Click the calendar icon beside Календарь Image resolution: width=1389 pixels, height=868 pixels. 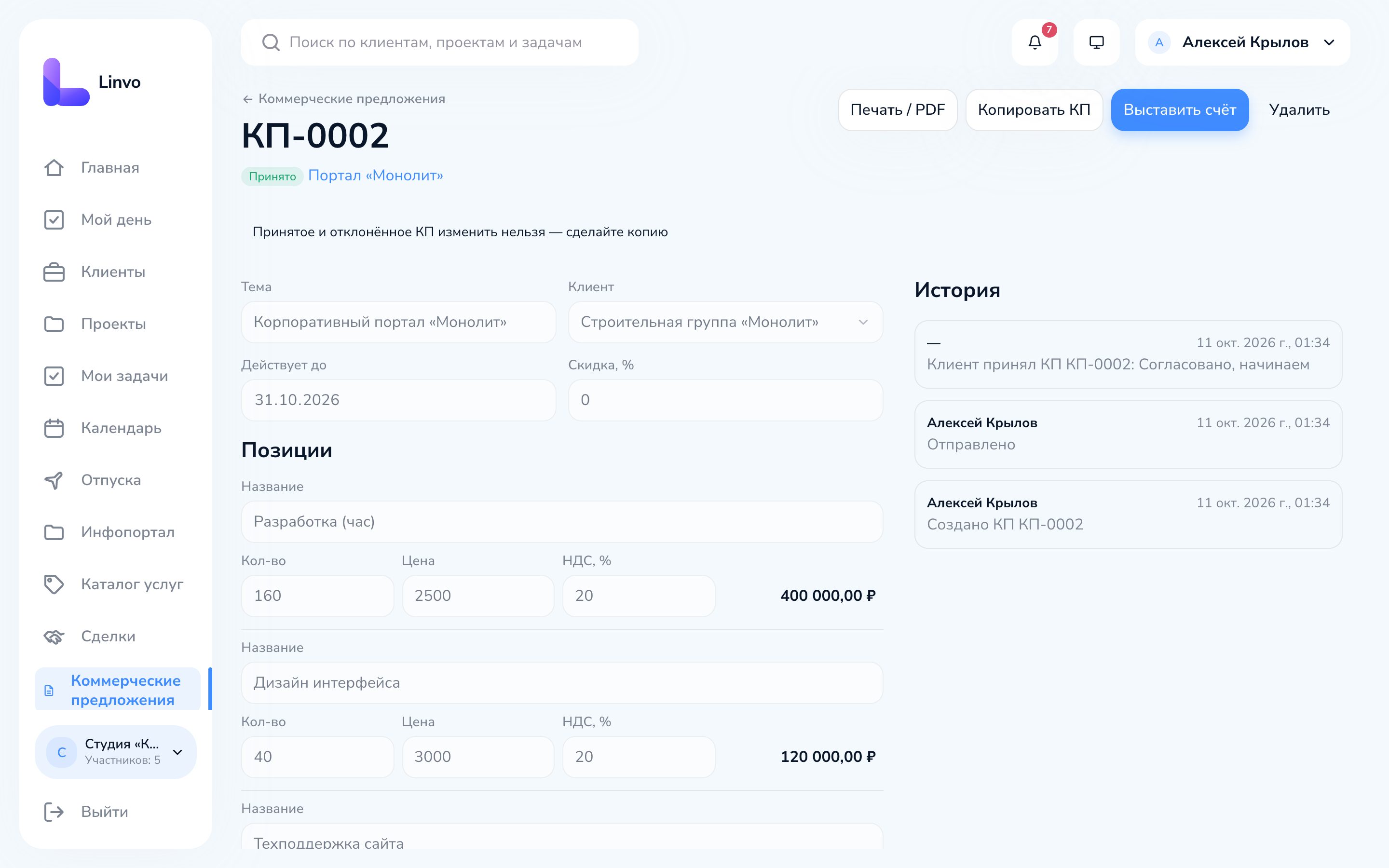click(x=54, y=428)
